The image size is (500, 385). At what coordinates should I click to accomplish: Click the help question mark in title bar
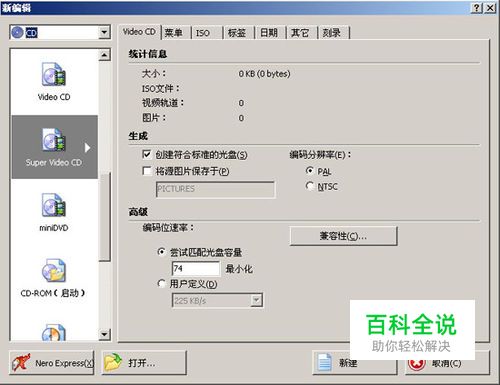pos(477,8)
